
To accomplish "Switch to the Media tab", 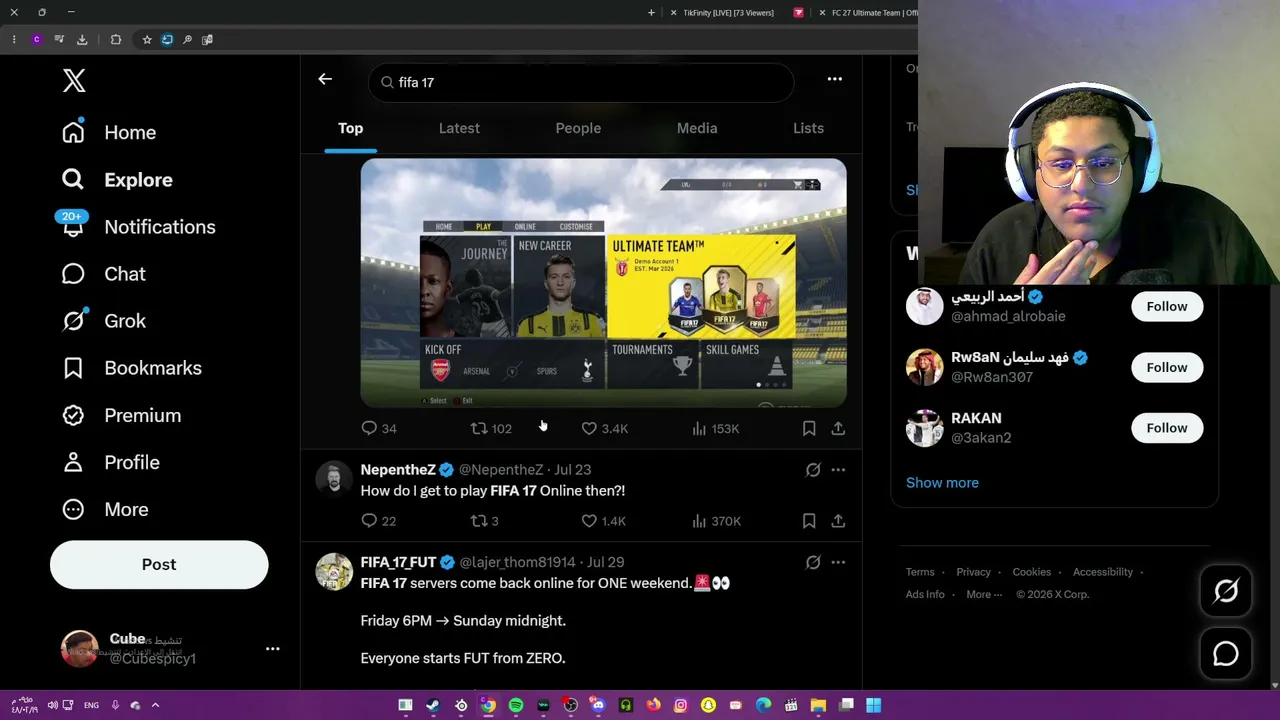I will coord(697,128).
